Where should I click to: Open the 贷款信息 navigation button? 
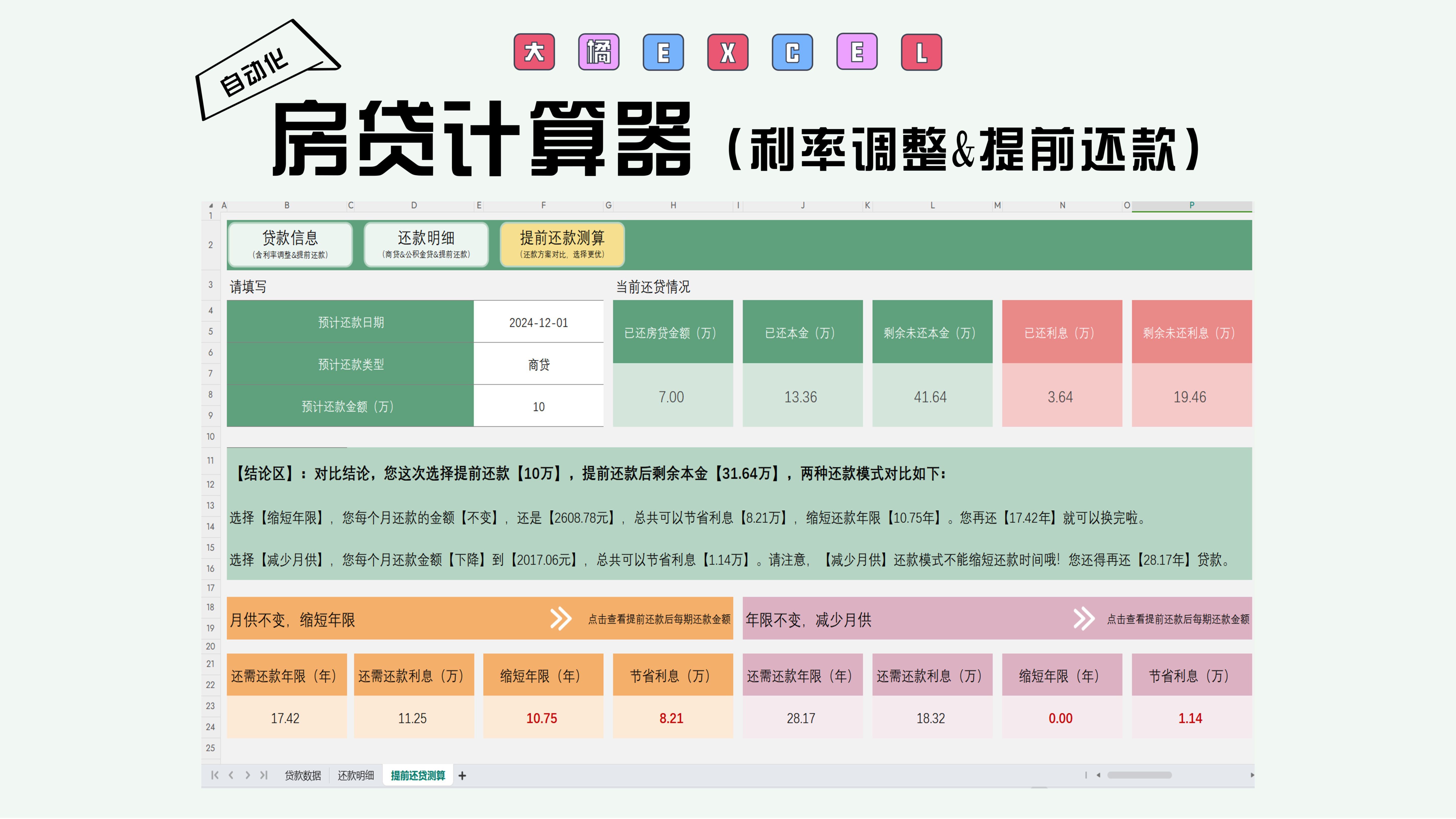(x=290, y=245)
